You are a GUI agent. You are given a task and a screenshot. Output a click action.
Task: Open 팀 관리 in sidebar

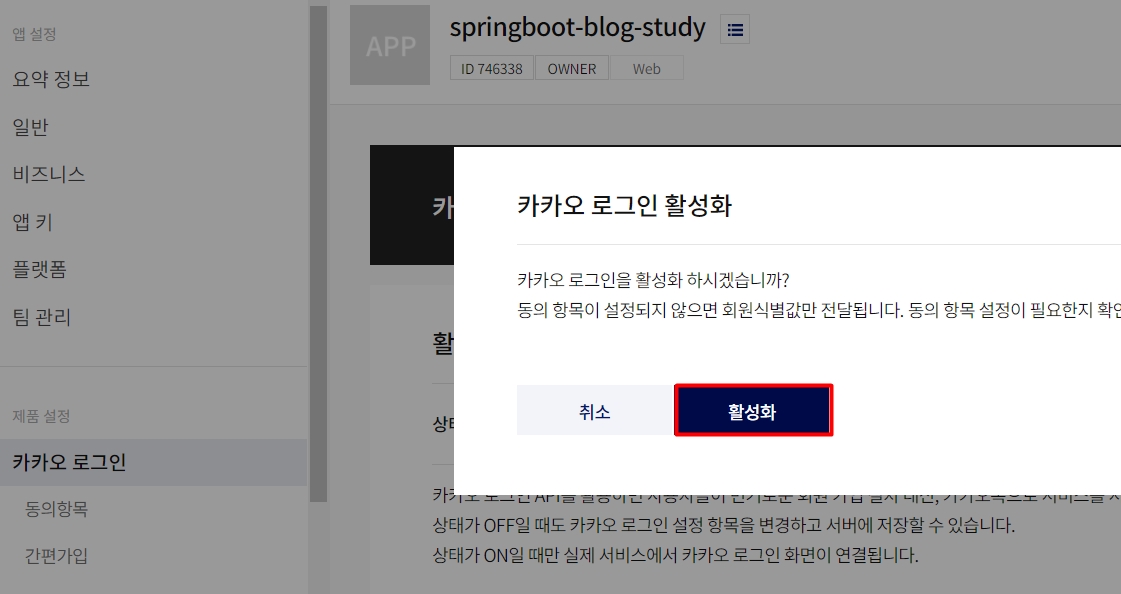pyautogui.click(x=41, y=317)
